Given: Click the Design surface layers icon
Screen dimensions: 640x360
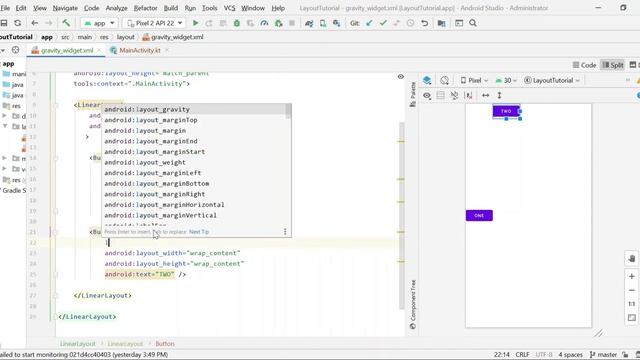Looking at the screenshot, I should pyautogui.click(x=427, y=80).
